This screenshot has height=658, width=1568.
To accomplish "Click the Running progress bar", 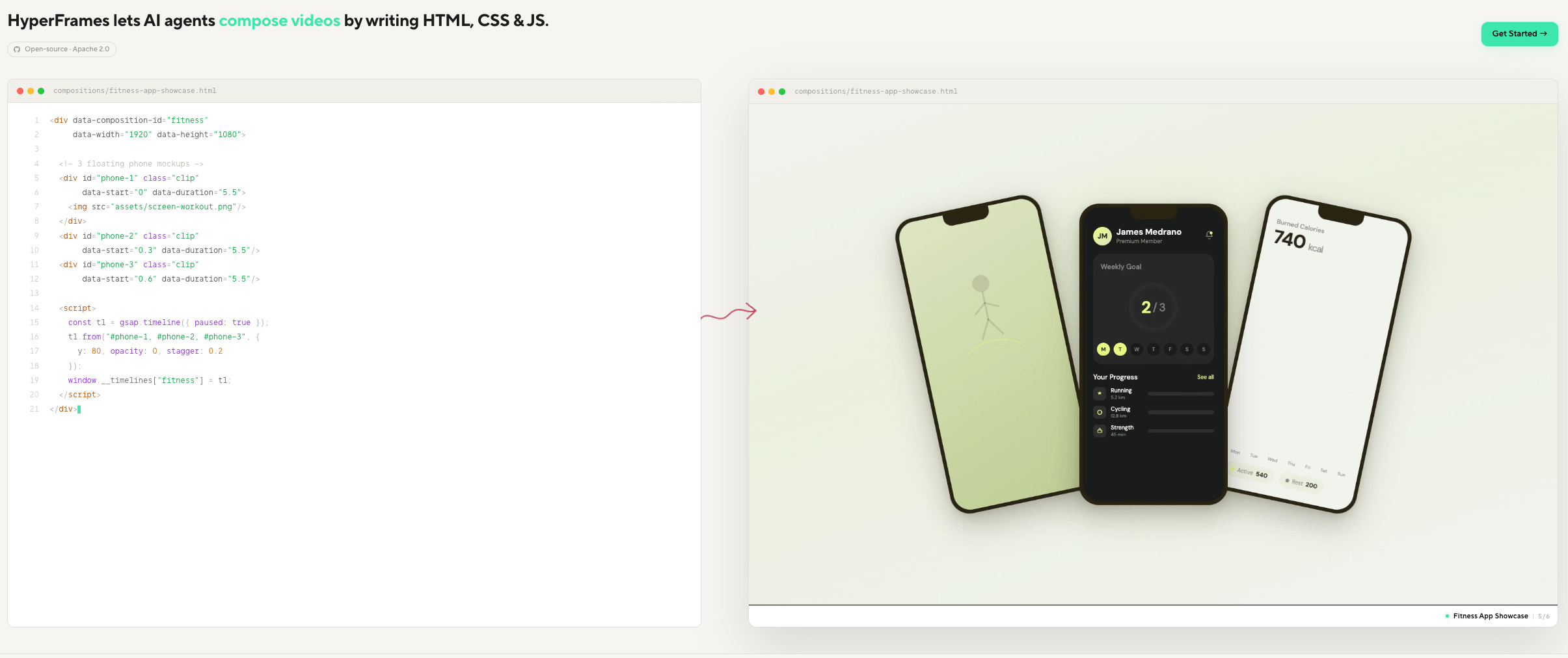I will (x=1181, y=394).
